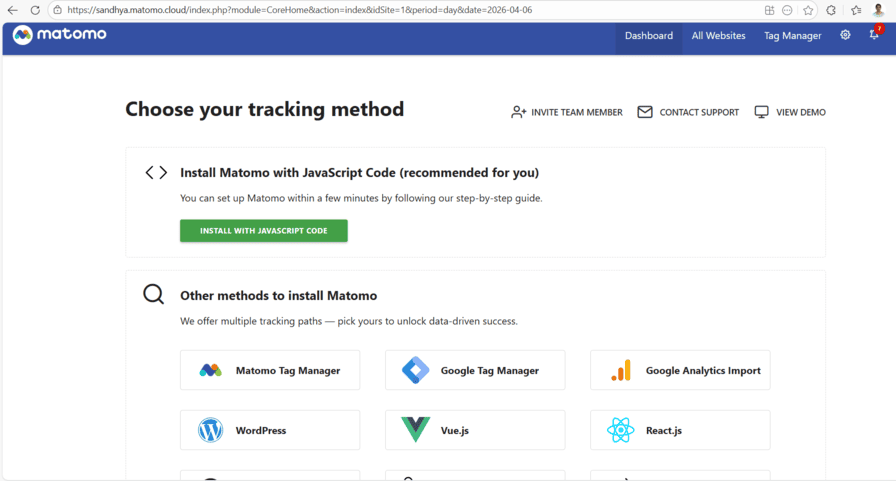Click the View Demo link text

click(801, 113)
